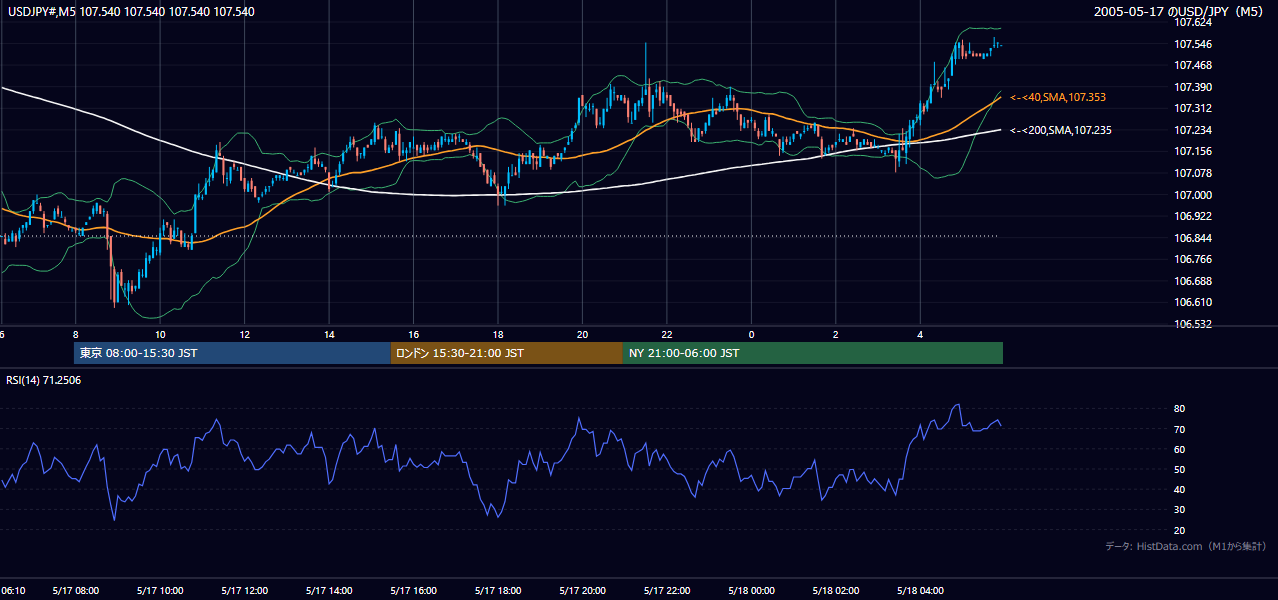Click the RSI scale value 70

pyautogui.click(x=1179, y=429)
